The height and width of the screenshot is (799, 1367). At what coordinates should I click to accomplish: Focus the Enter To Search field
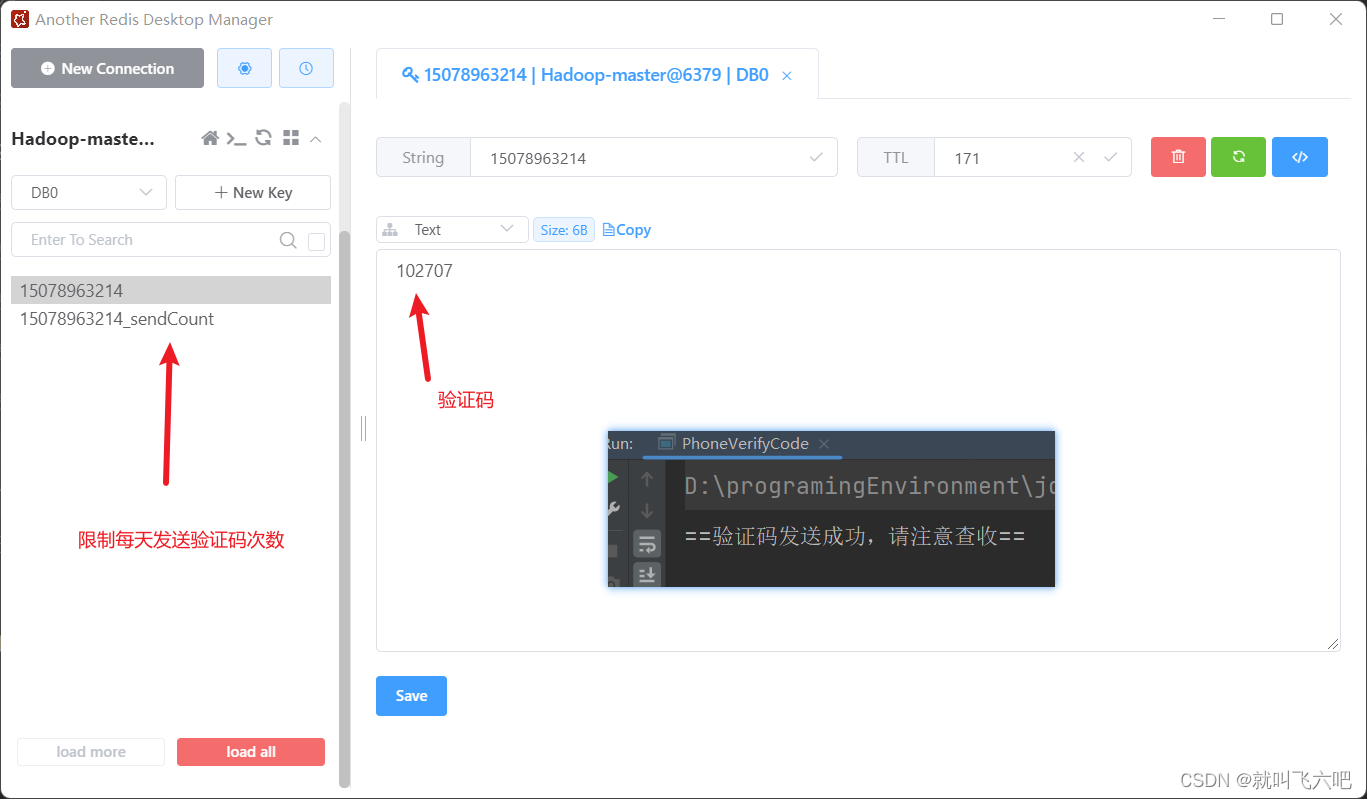[x=150, y=240]
